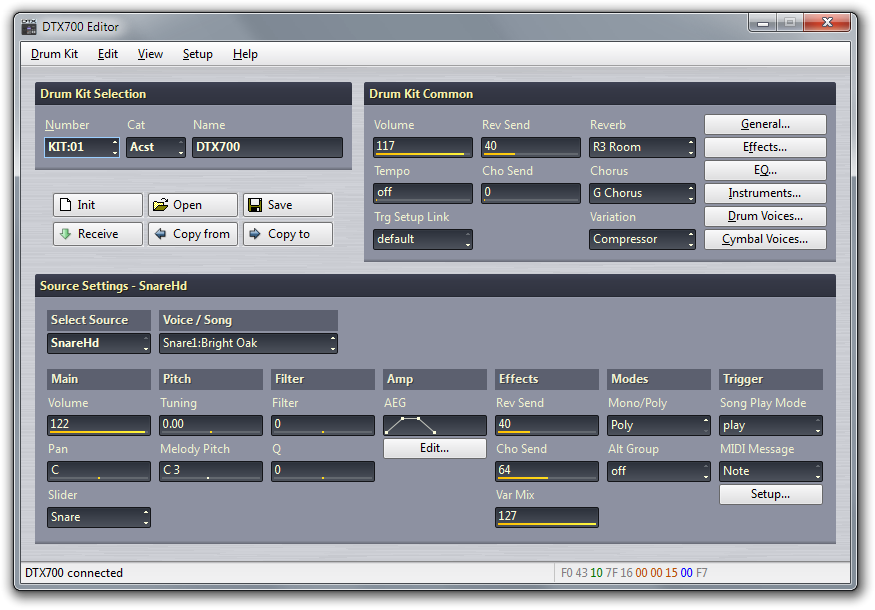Receive kit data with green arrow button
Screen dimensions: 875x610
click(x=98, y=234)
